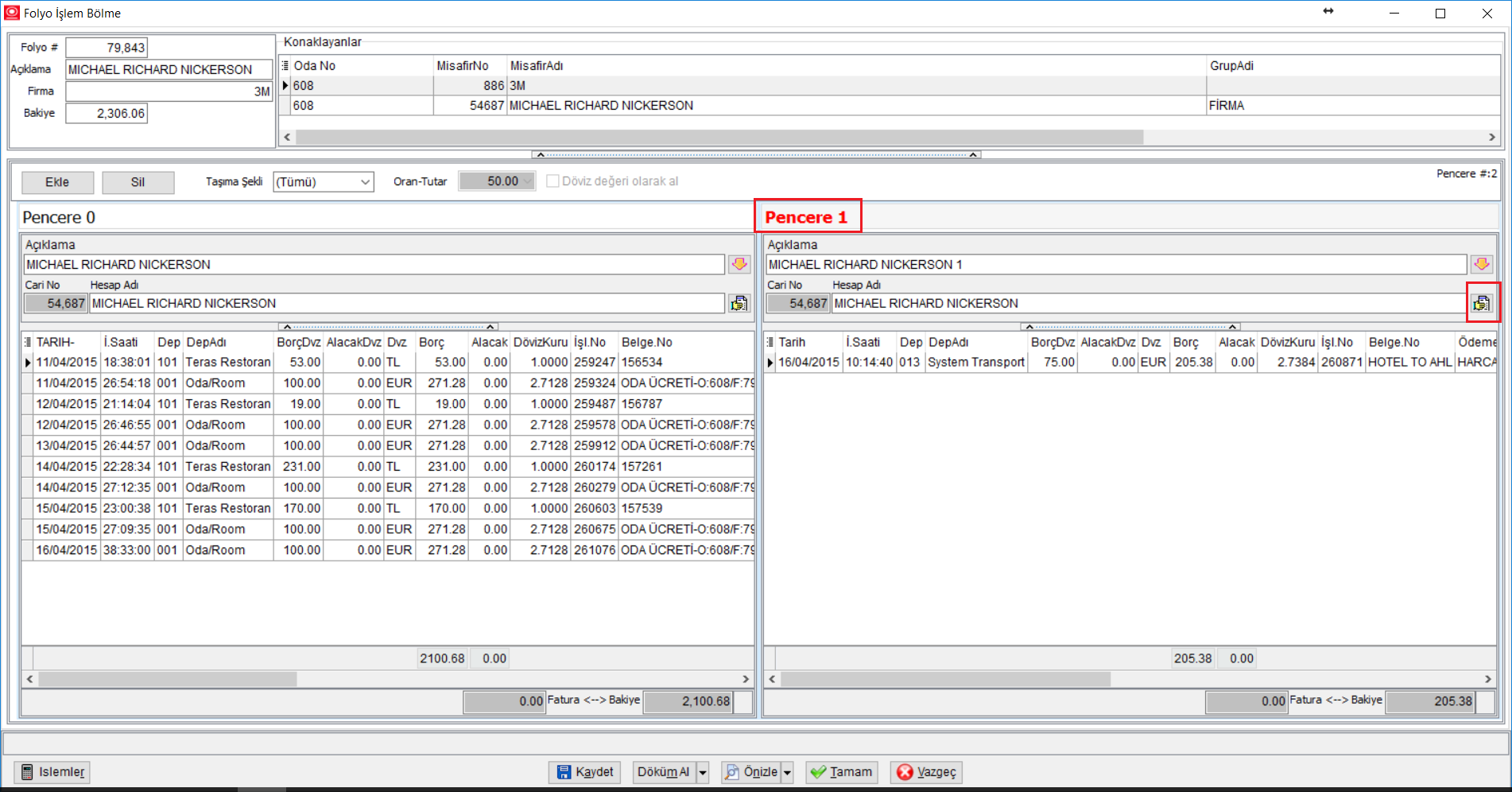The image size is (1512, 792).
Task: Open account lookup icon in Pencere 0
Action: click(739, 303)
